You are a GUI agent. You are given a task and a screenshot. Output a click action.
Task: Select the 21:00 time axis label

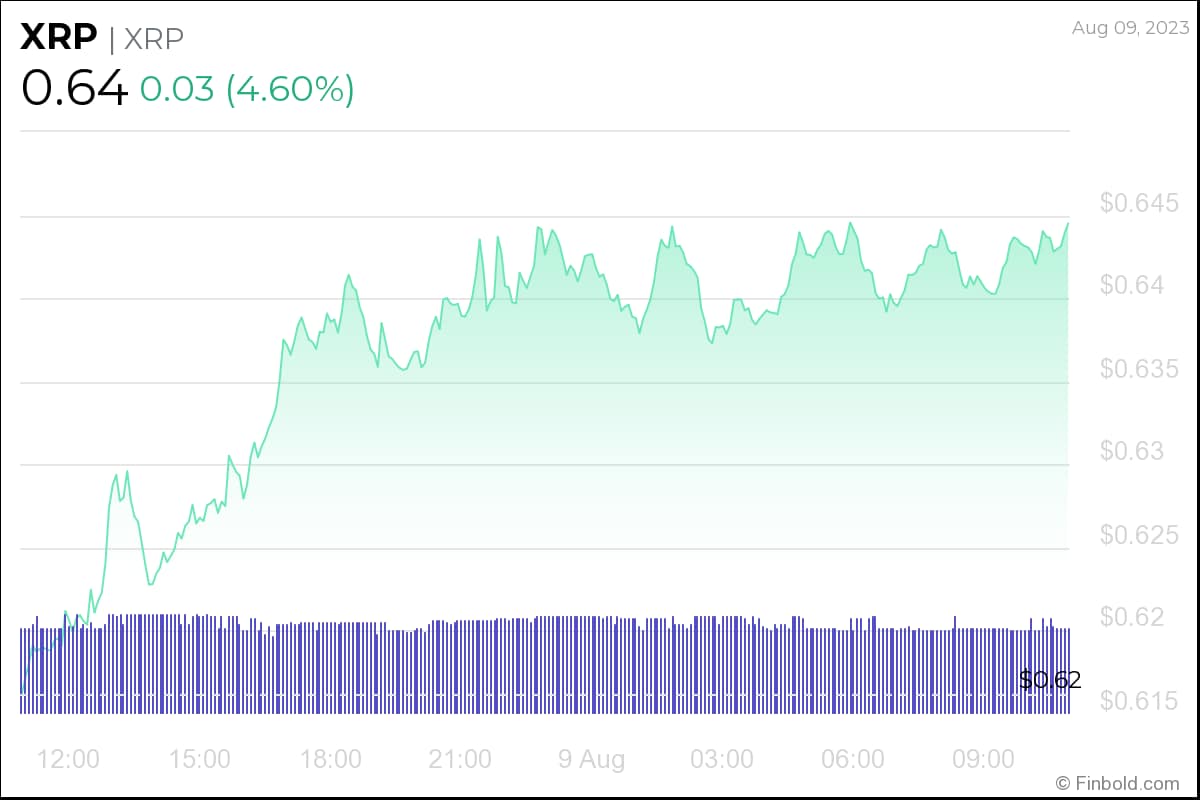click(462, 759)
